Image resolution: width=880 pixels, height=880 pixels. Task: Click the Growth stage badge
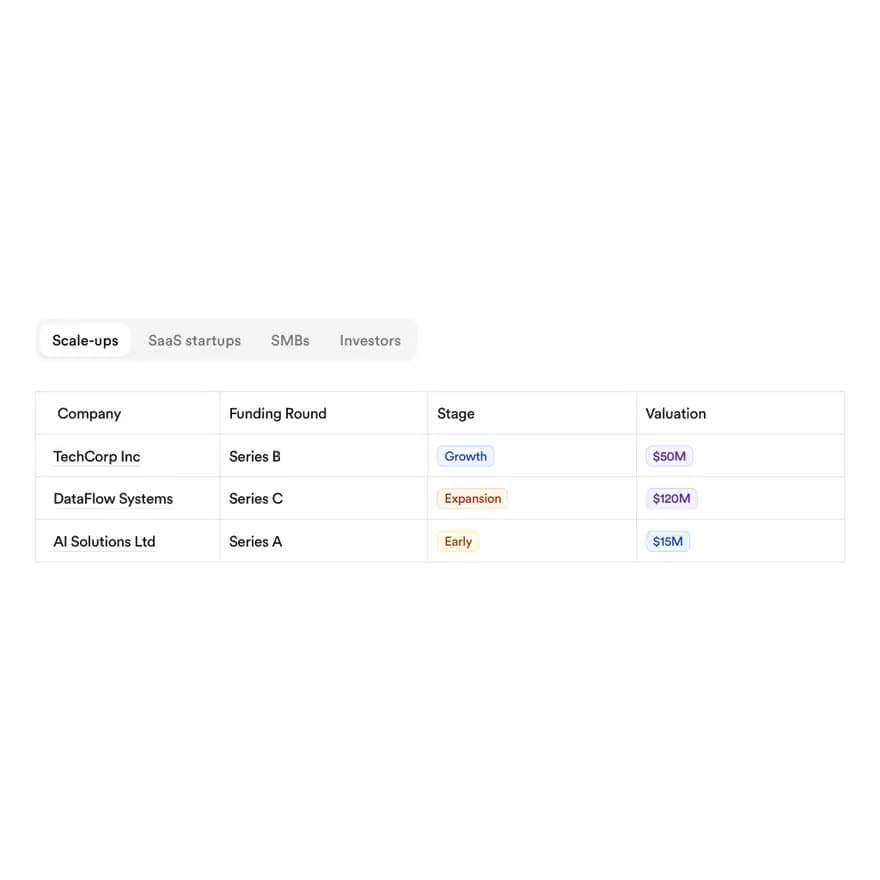pyautogui.click(x=465, y=456)
